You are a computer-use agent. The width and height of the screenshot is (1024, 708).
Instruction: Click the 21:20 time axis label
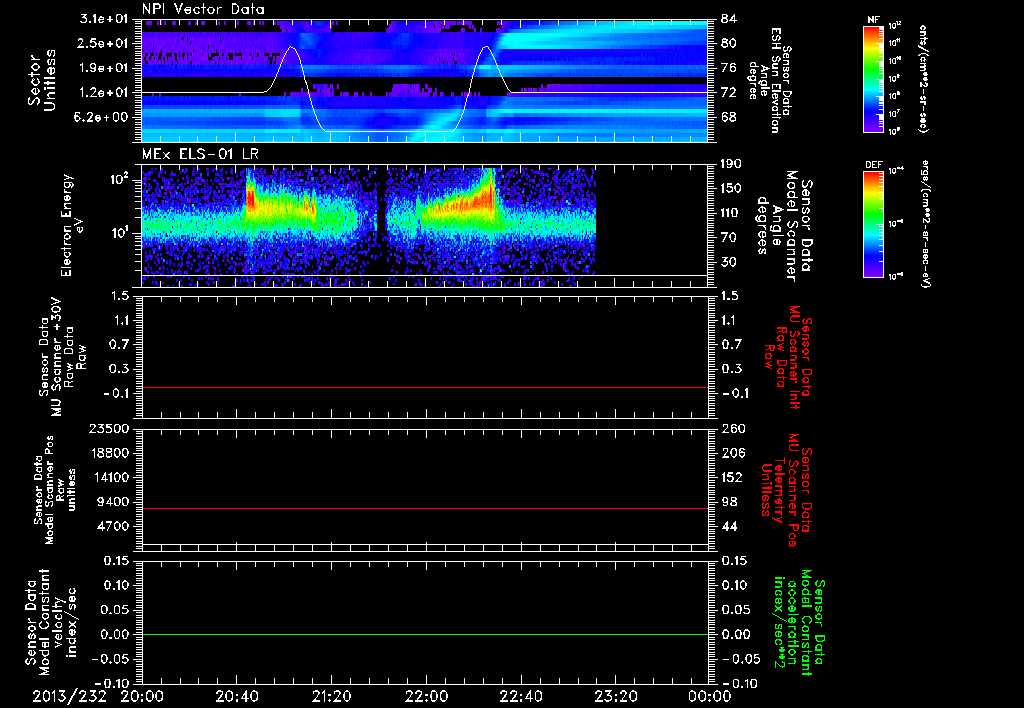pyautogui.click(x=332, y=696)
